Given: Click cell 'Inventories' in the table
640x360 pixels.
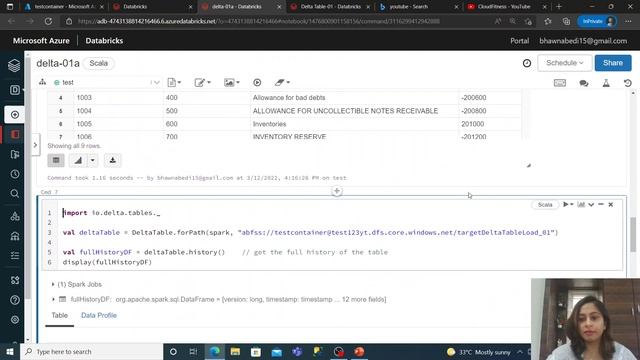Looking at the screenshot, I should [269, 124].
